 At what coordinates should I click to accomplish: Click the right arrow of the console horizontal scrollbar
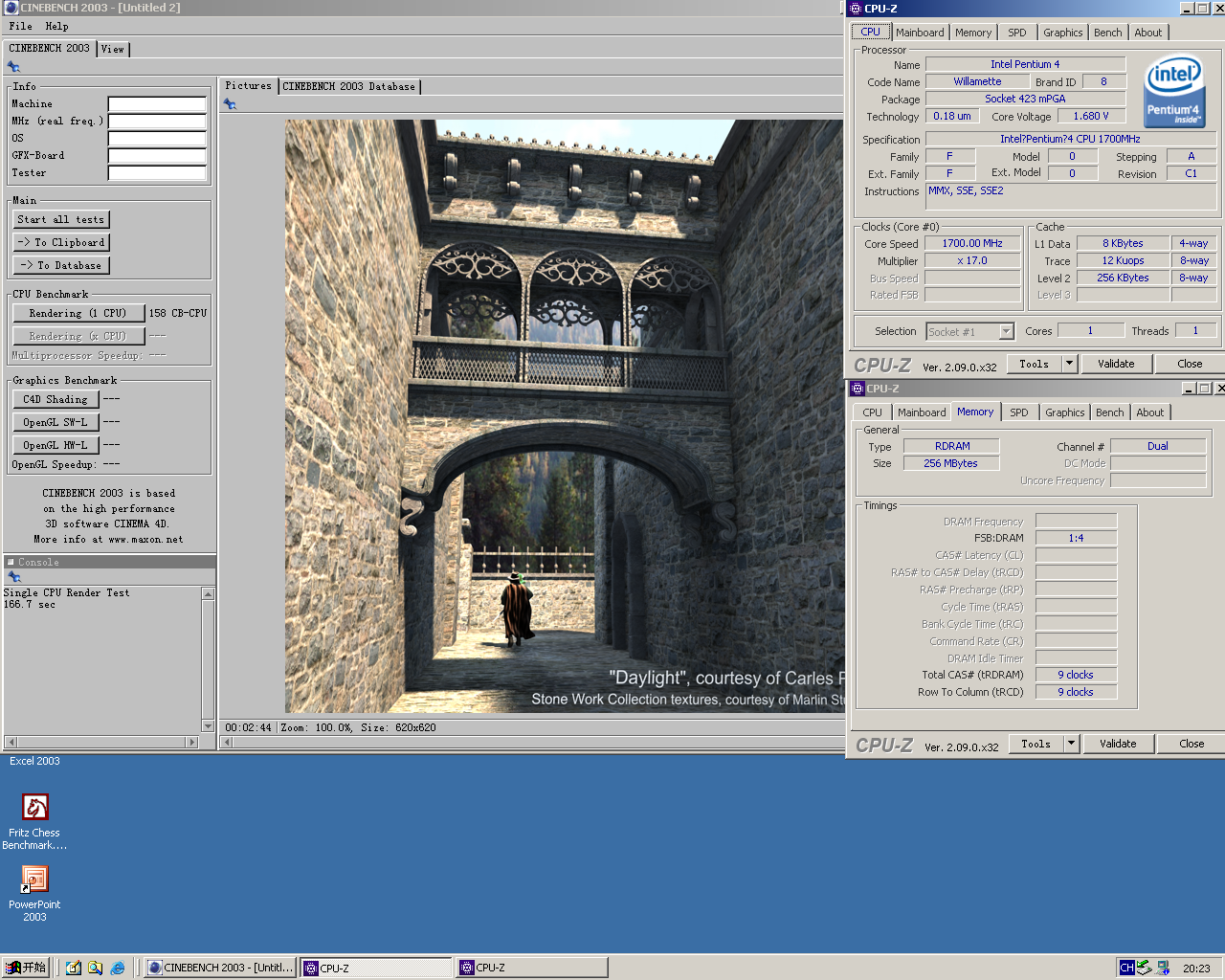191,742
